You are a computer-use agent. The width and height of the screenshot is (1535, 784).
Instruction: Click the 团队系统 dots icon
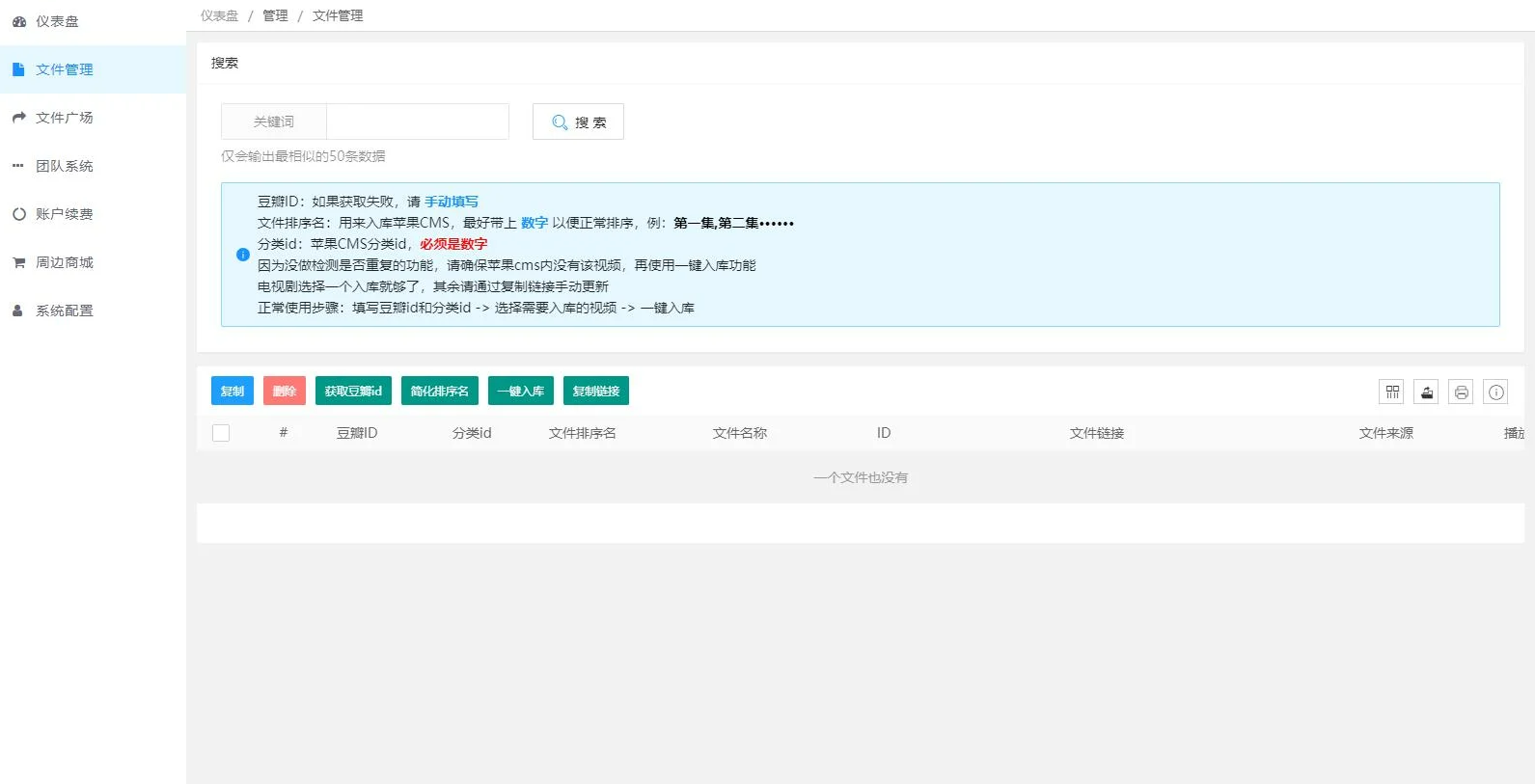click(18, 166)
